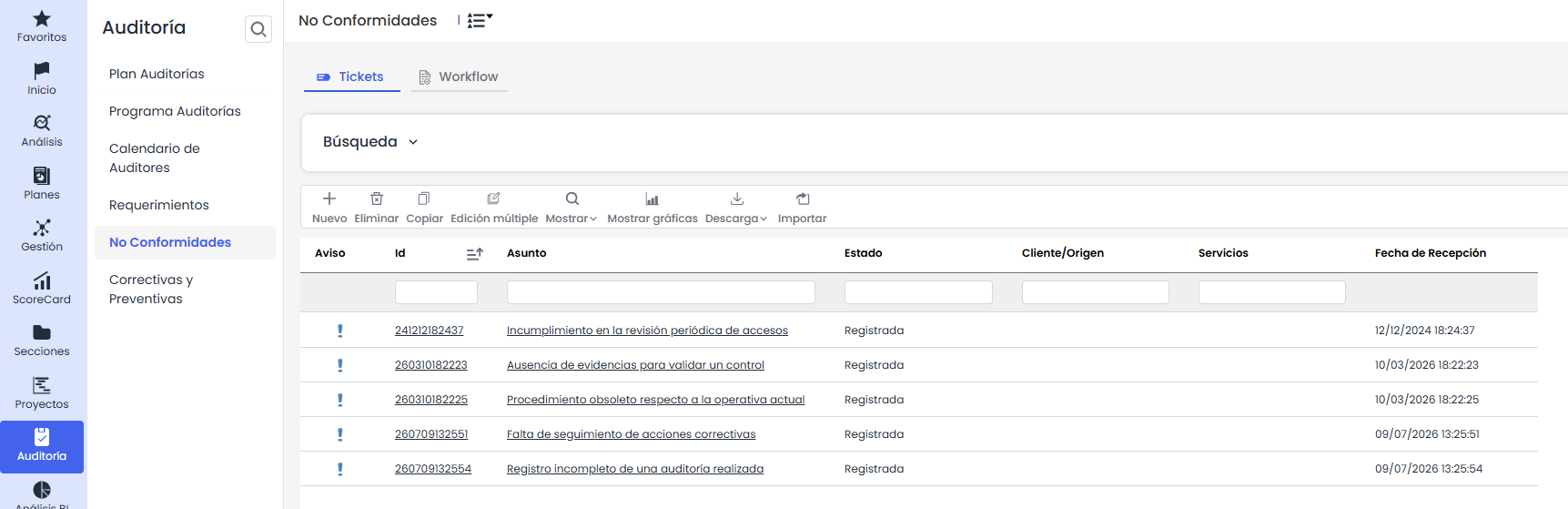Viewport: 1568px width, 509px height.
Task: Open search magnifier icon beside Auditoría
Action: 258,29
